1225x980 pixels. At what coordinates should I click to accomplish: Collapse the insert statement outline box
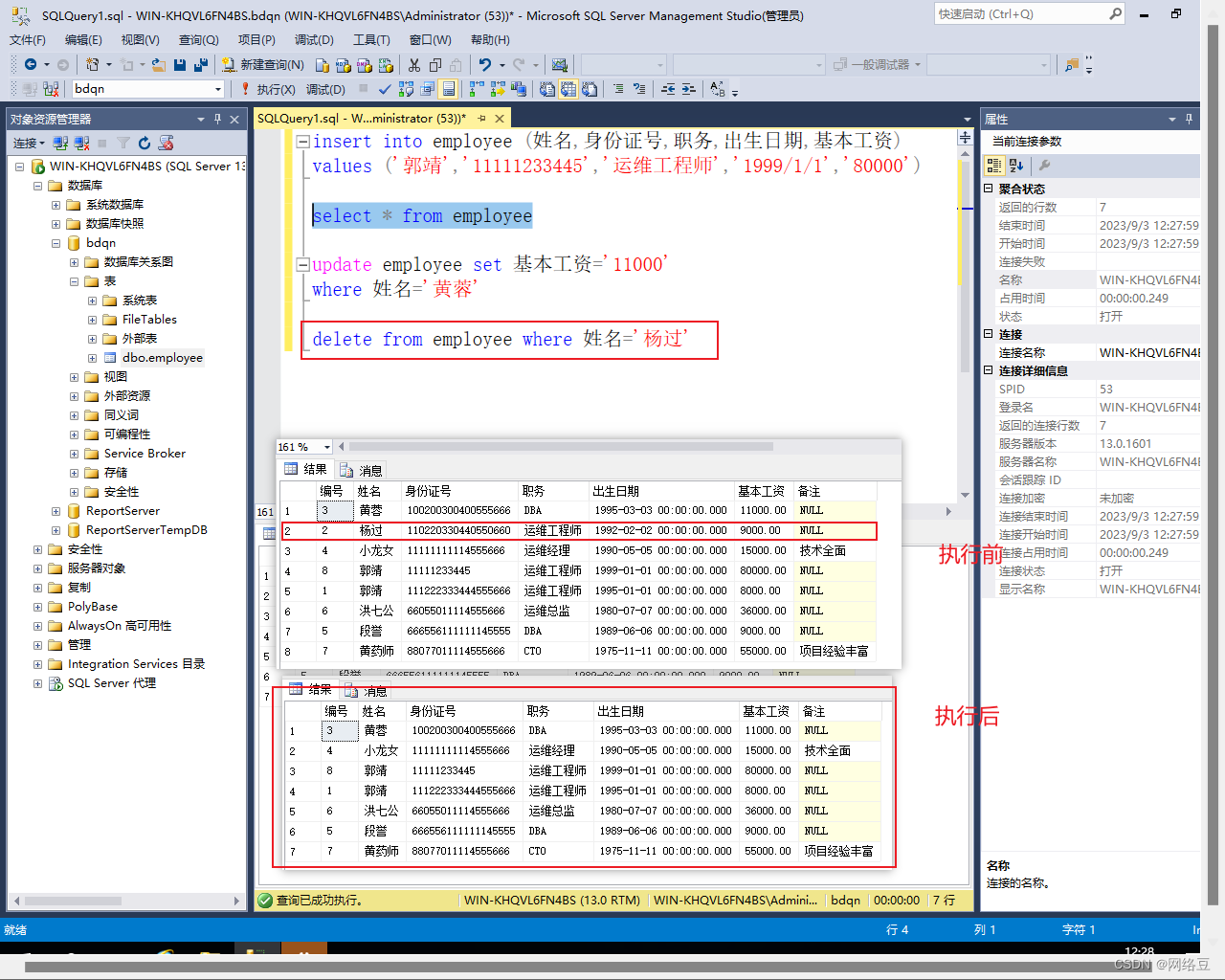point(302,141)
